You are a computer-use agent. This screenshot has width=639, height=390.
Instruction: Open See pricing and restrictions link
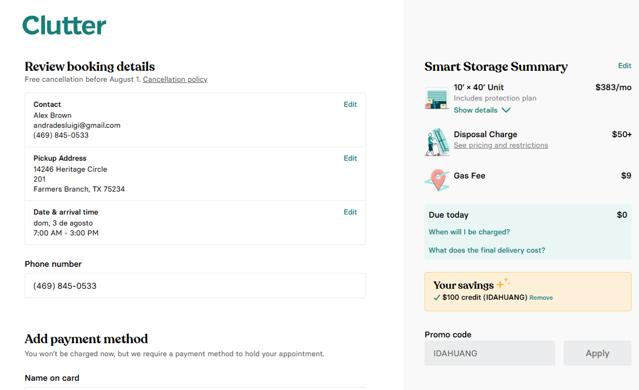click(x=501, y=145)
